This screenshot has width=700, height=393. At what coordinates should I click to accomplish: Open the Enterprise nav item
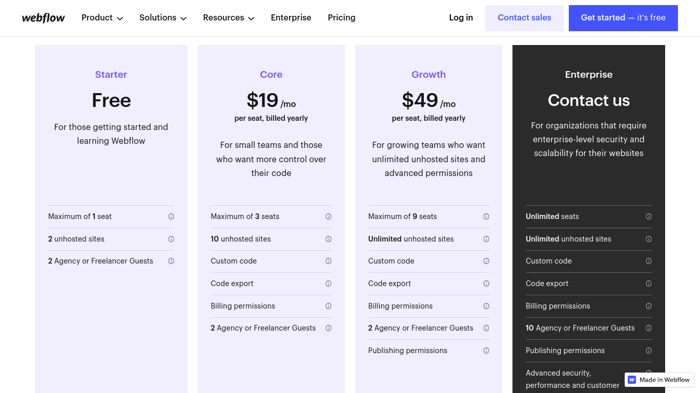tap(291, 18)
